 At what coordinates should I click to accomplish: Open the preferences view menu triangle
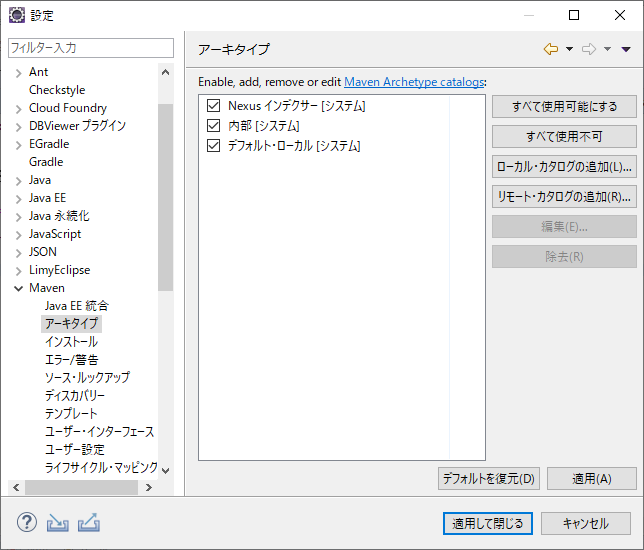pos(626,49)
